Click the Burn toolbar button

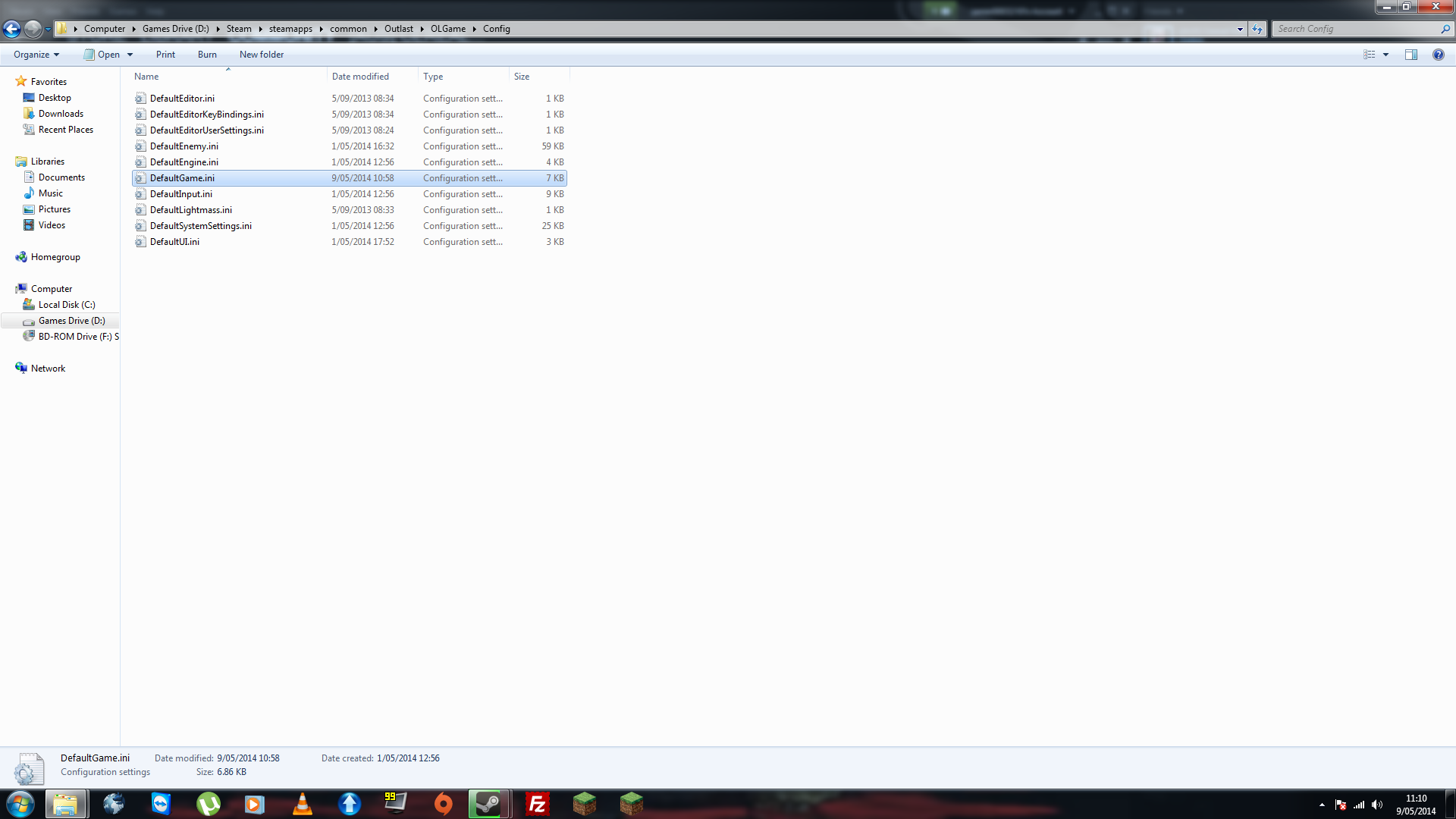click(x=207, y=55)
